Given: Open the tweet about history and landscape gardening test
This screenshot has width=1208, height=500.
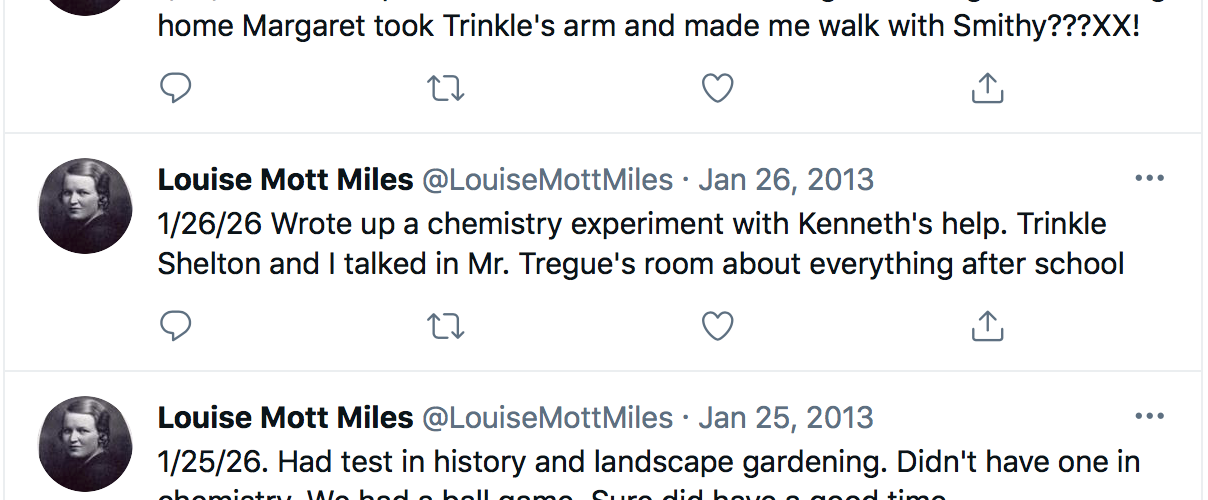Looking at the screenshot, I should [x=648, y=463].
